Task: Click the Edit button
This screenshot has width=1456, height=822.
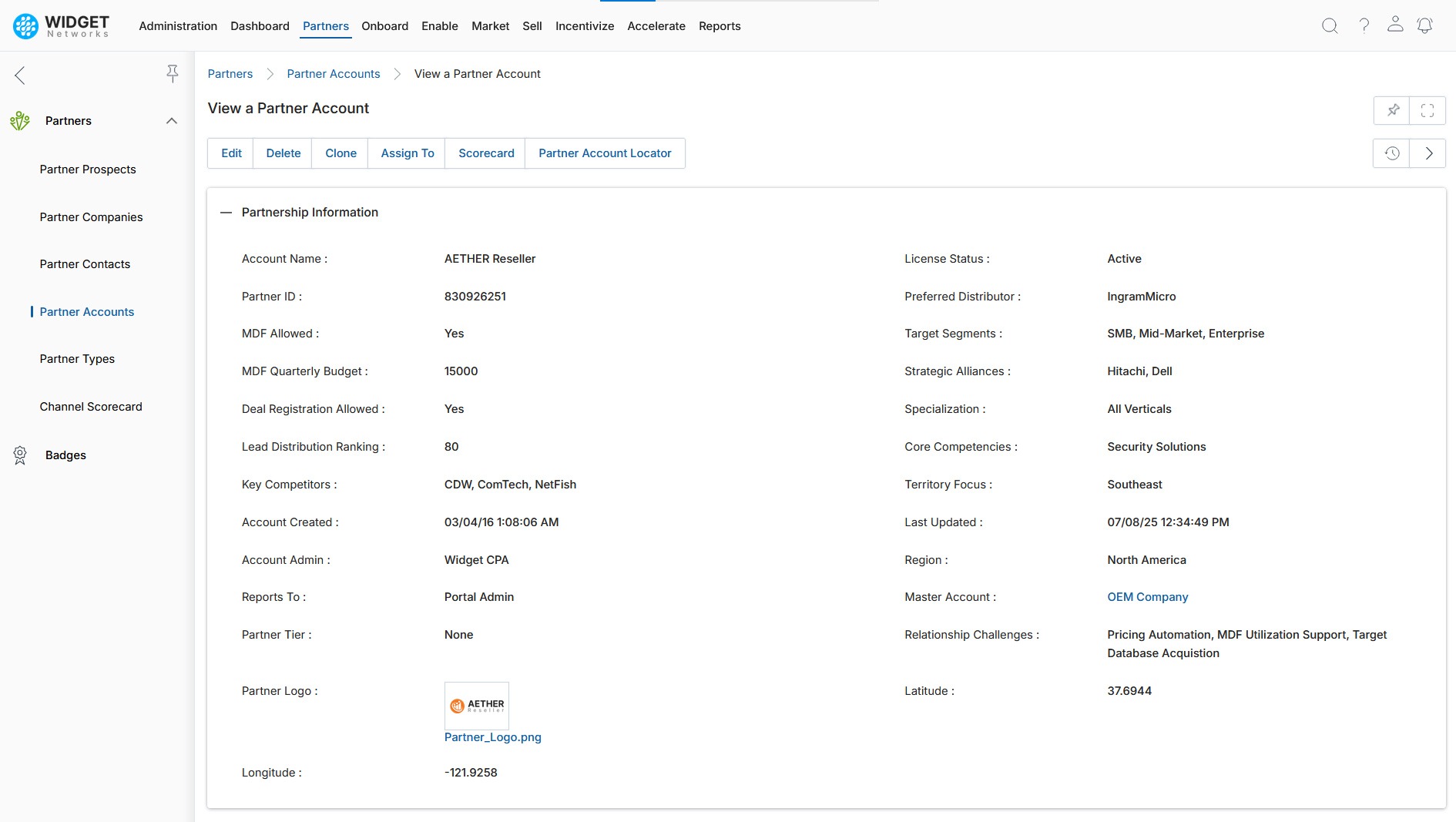Action: 231,153
